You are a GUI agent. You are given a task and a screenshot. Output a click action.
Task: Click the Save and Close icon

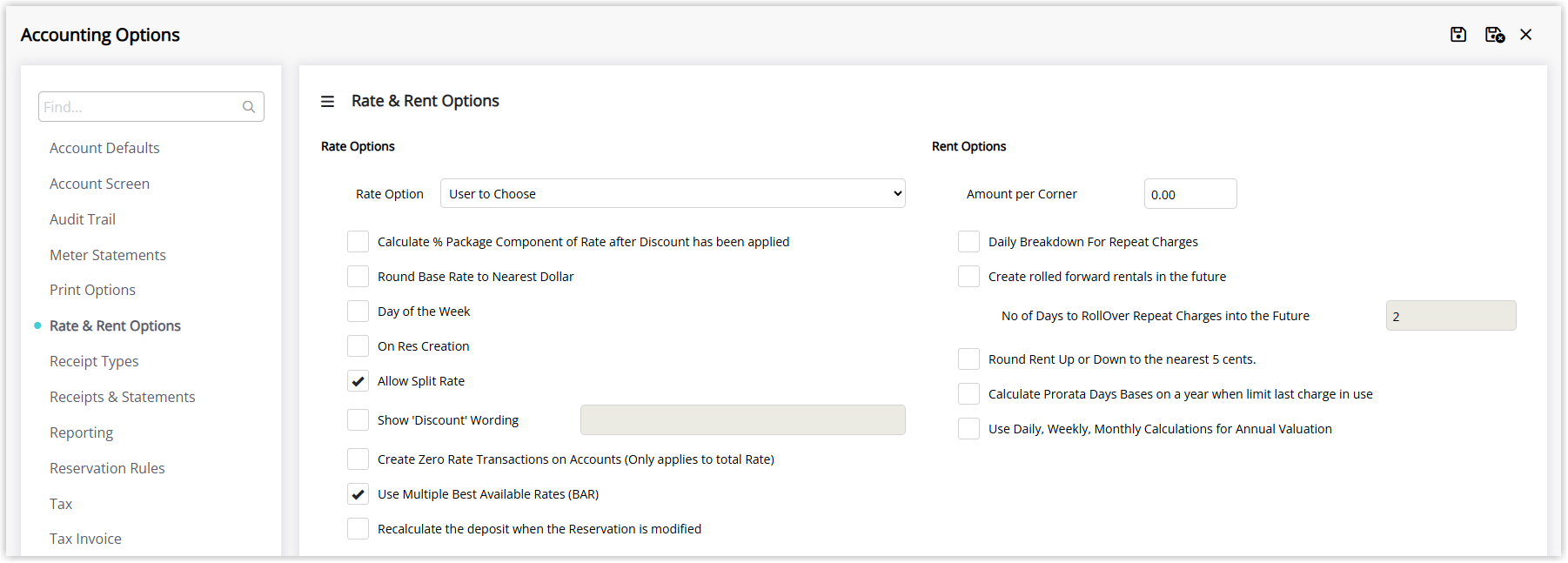1495,35
